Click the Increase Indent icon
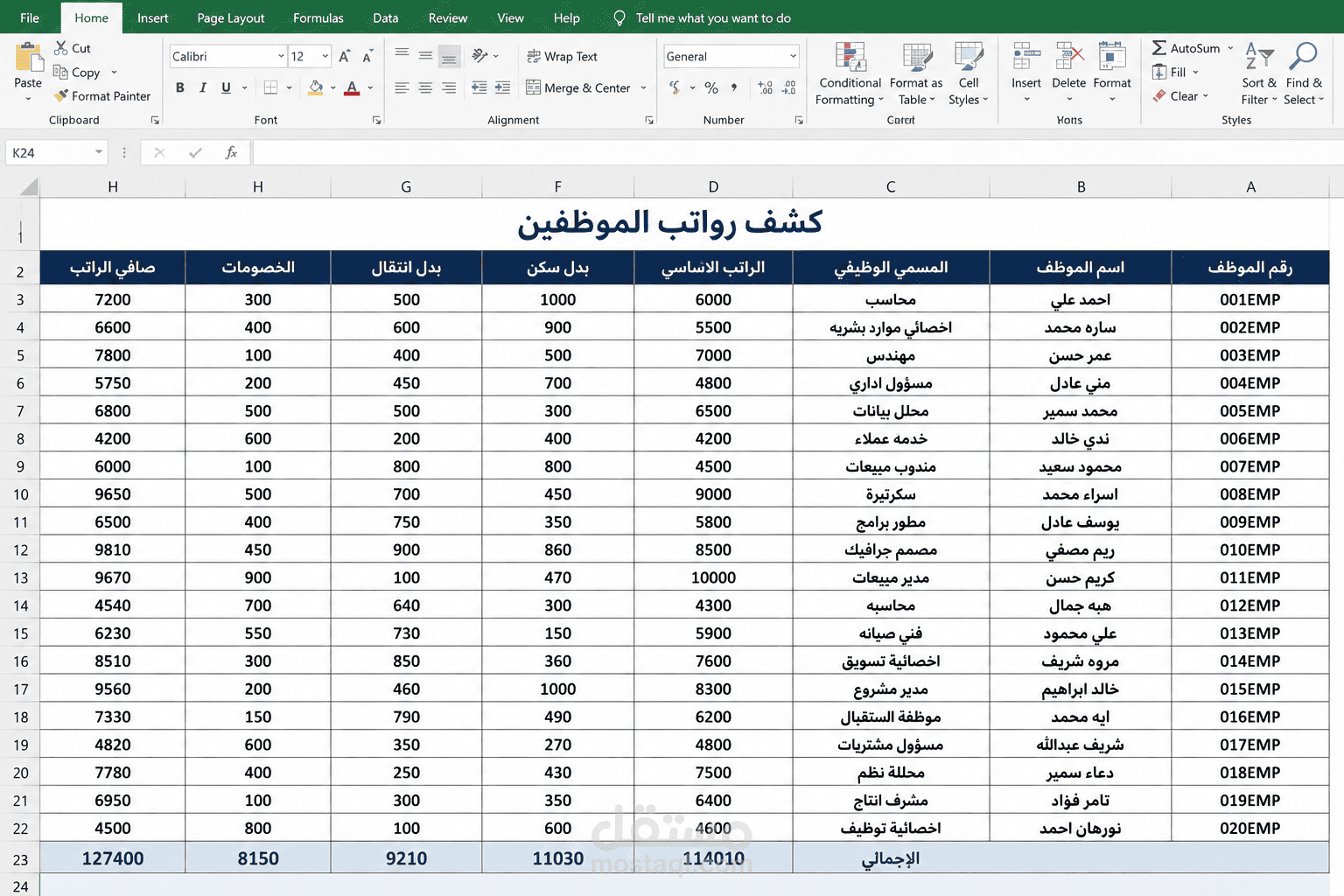The height and width of the screenshot is (896, 1344). click(502, 87)
